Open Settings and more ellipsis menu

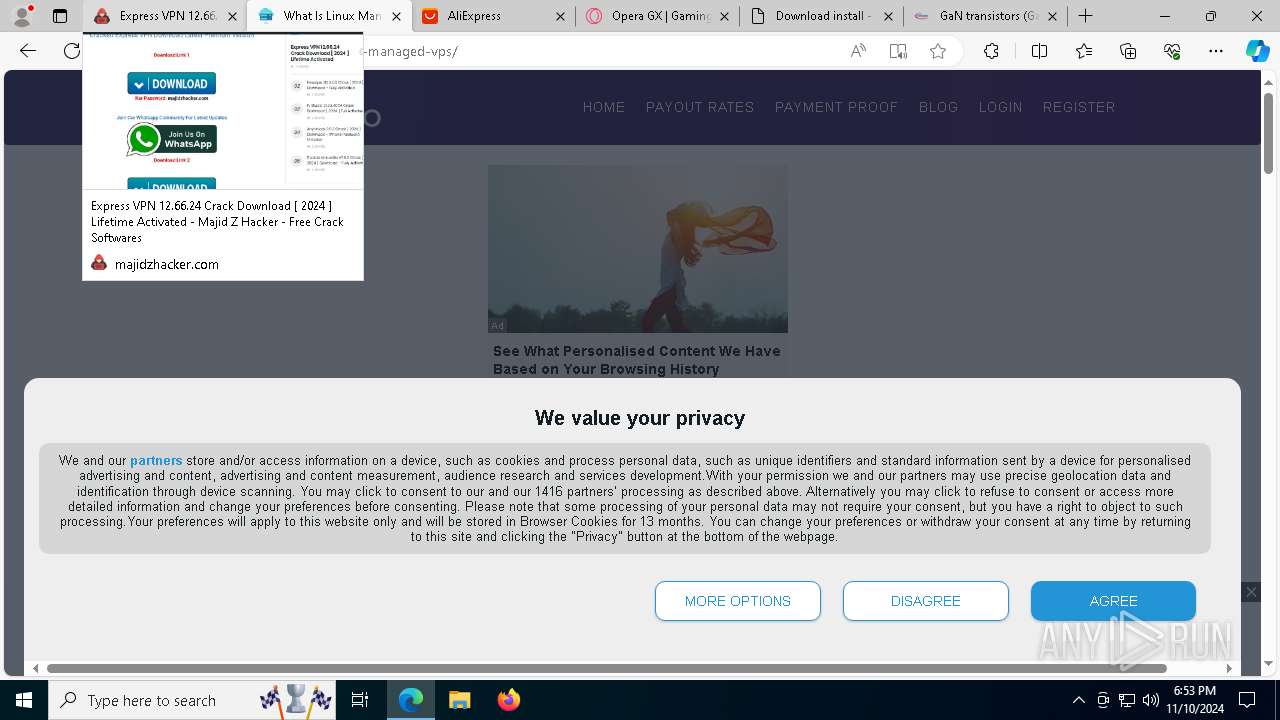(x=1216, y=51)
